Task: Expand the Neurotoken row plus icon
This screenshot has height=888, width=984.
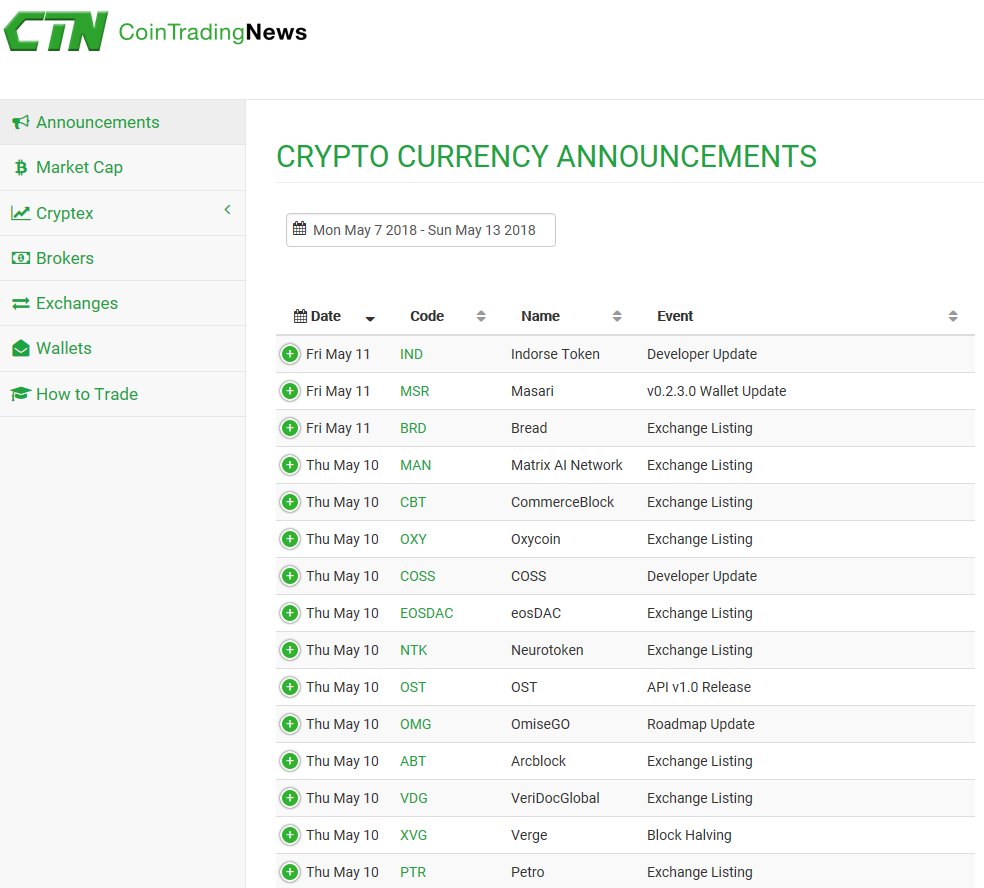Action: [x=290, y=650]
